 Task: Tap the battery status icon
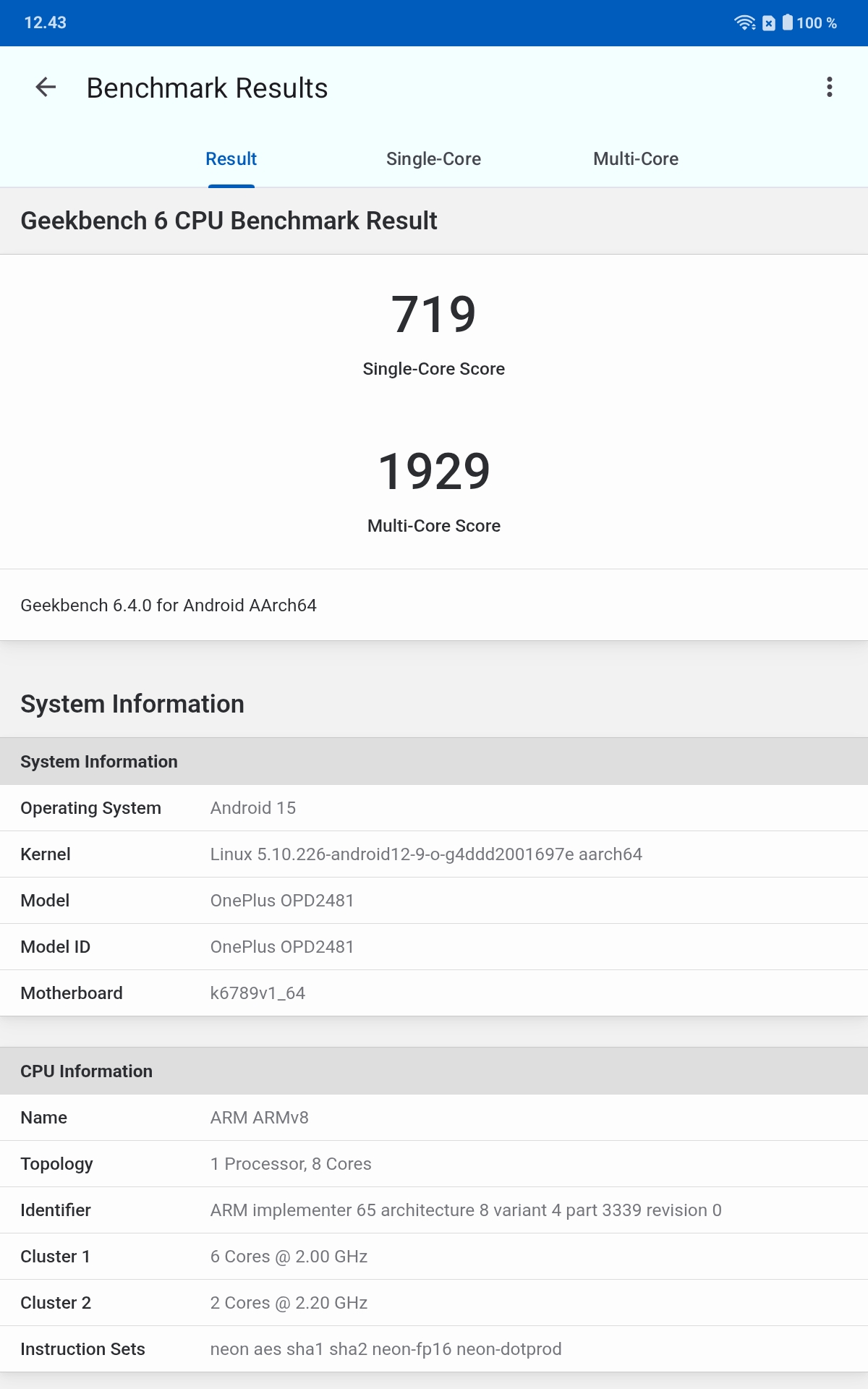pos(788,22)
